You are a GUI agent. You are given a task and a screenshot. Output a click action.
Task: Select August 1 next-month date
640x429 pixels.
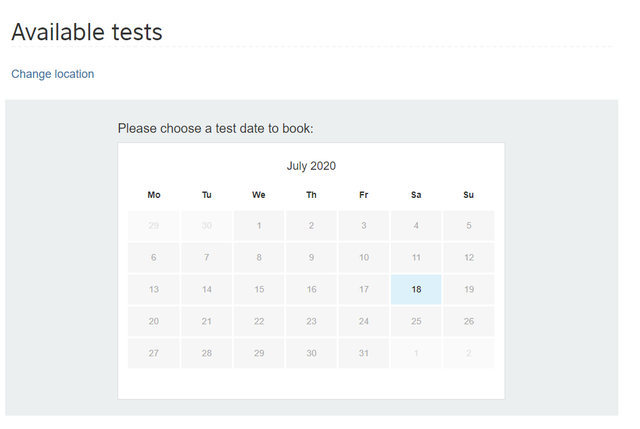pyautogui.click(x=416, y=353)
